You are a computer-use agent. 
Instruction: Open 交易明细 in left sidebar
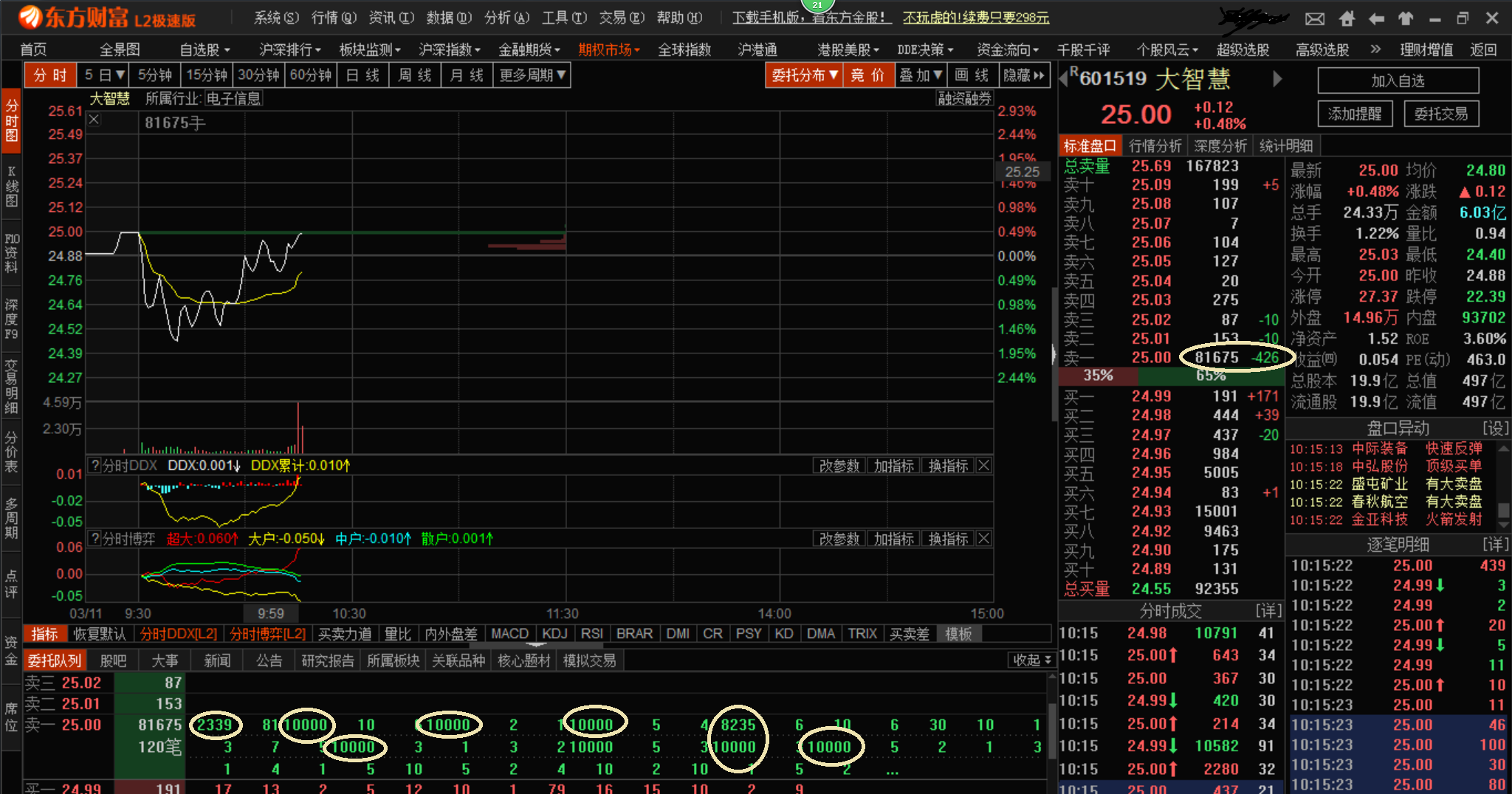(x=12, y=386)
